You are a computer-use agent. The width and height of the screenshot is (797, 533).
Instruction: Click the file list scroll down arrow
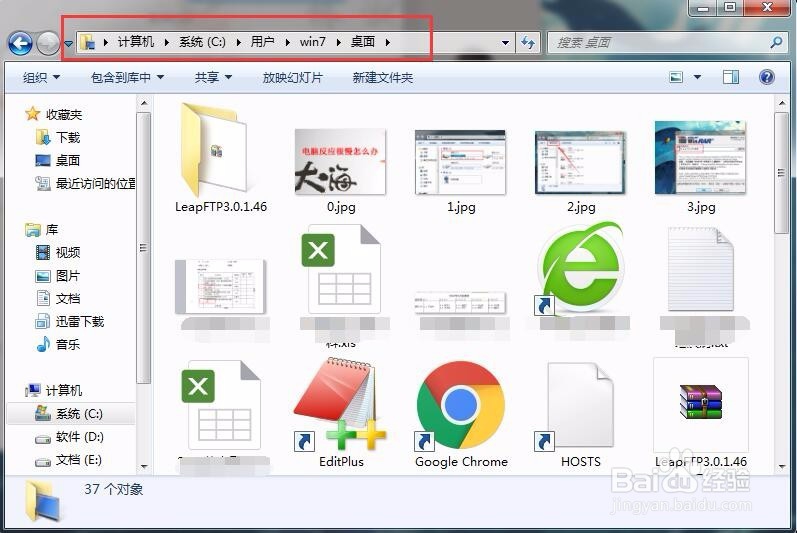coord(781,466)
